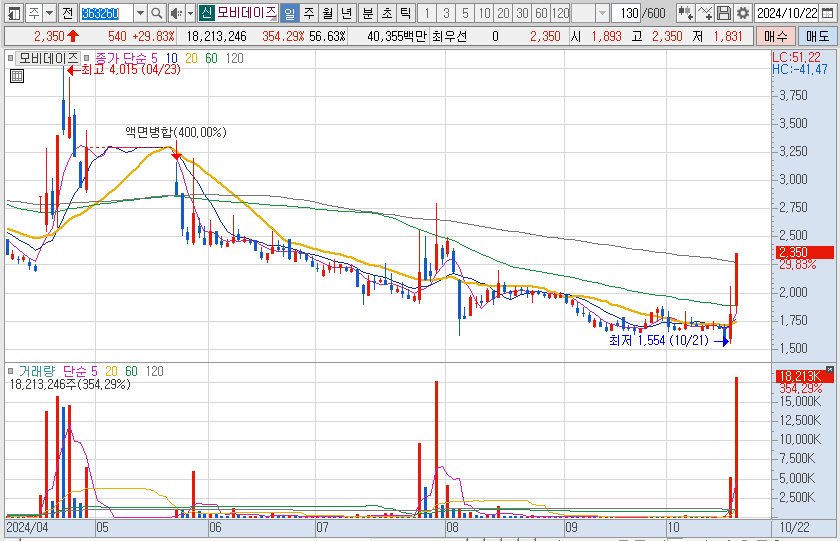
Task: Select interval 1 button
Action: 427,13
